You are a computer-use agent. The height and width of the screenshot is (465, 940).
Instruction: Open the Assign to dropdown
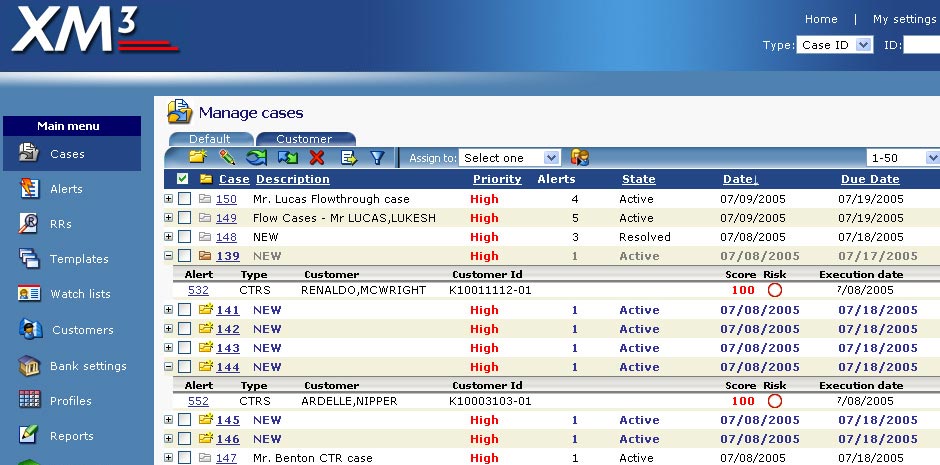510,158
